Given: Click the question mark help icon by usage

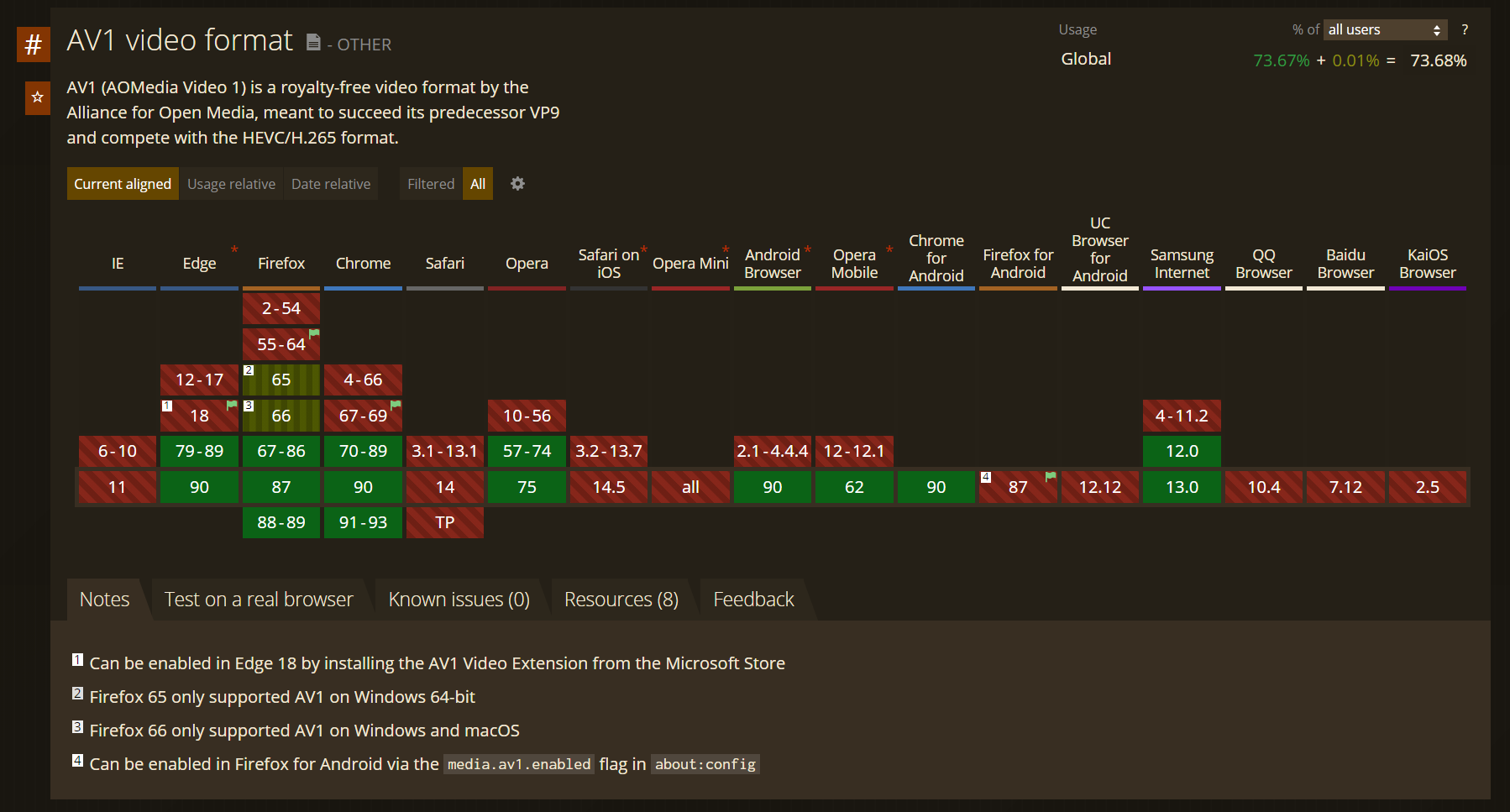Looking at the screenshot, I should point(1465,29).
